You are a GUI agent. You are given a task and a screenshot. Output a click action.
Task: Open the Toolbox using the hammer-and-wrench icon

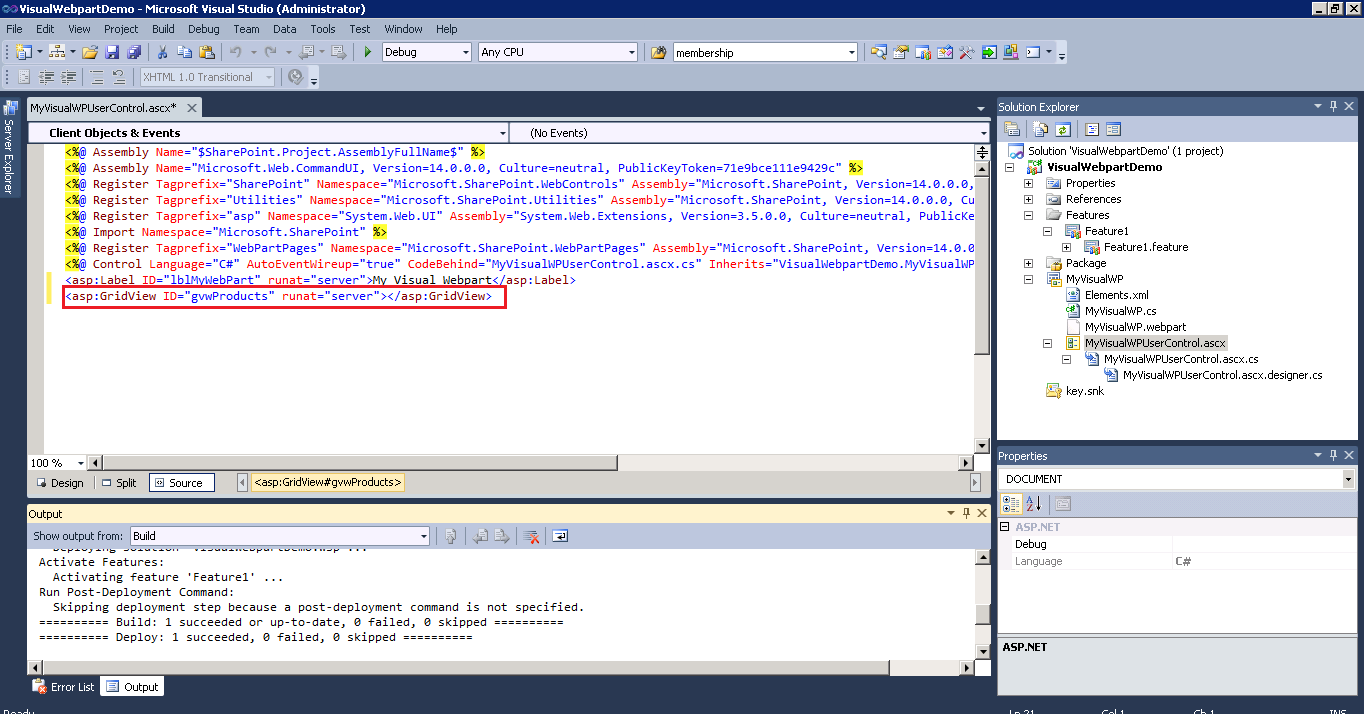point(966,52)
